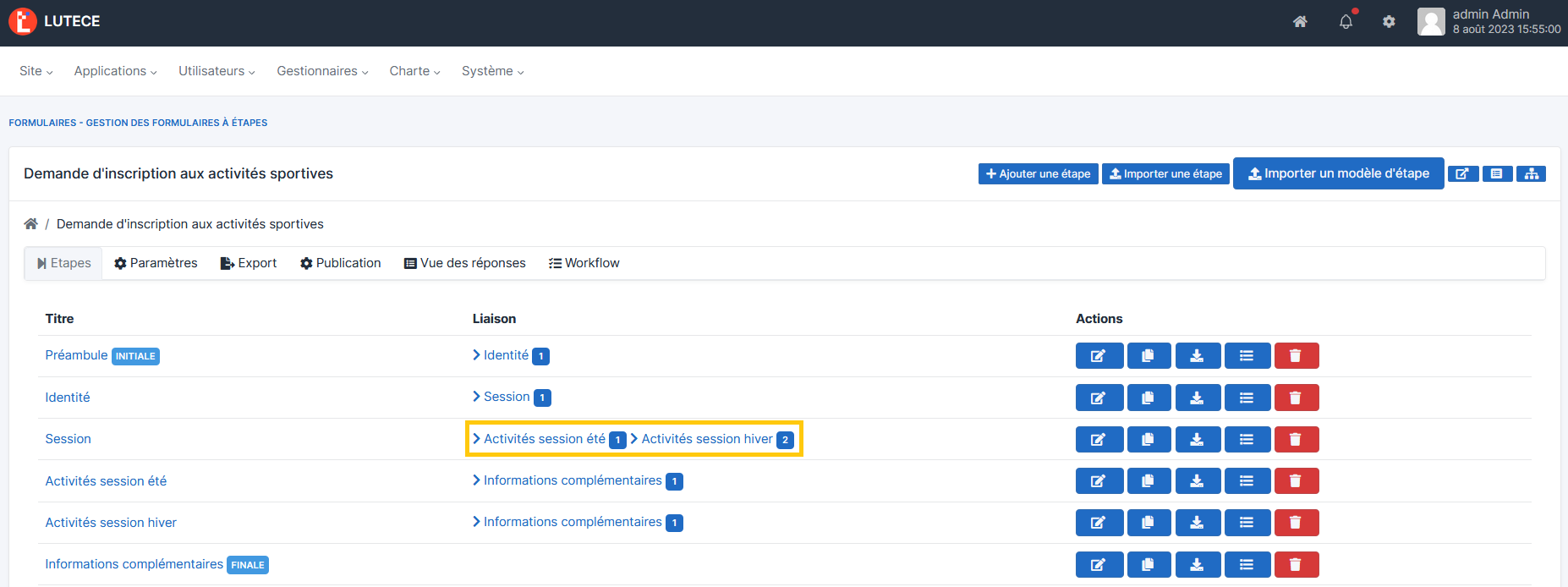
Task: Click Importer un modèle d'étape button
Action: (x=1338, y=173)
